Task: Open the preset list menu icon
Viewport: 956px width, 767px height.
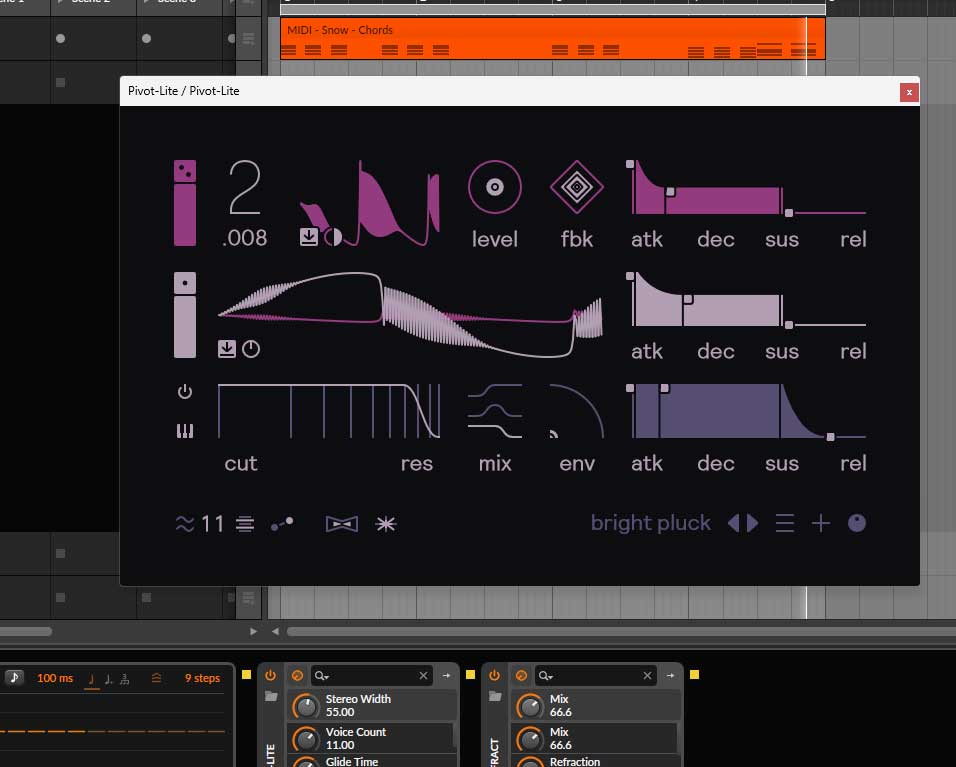Action: point(785,523)
